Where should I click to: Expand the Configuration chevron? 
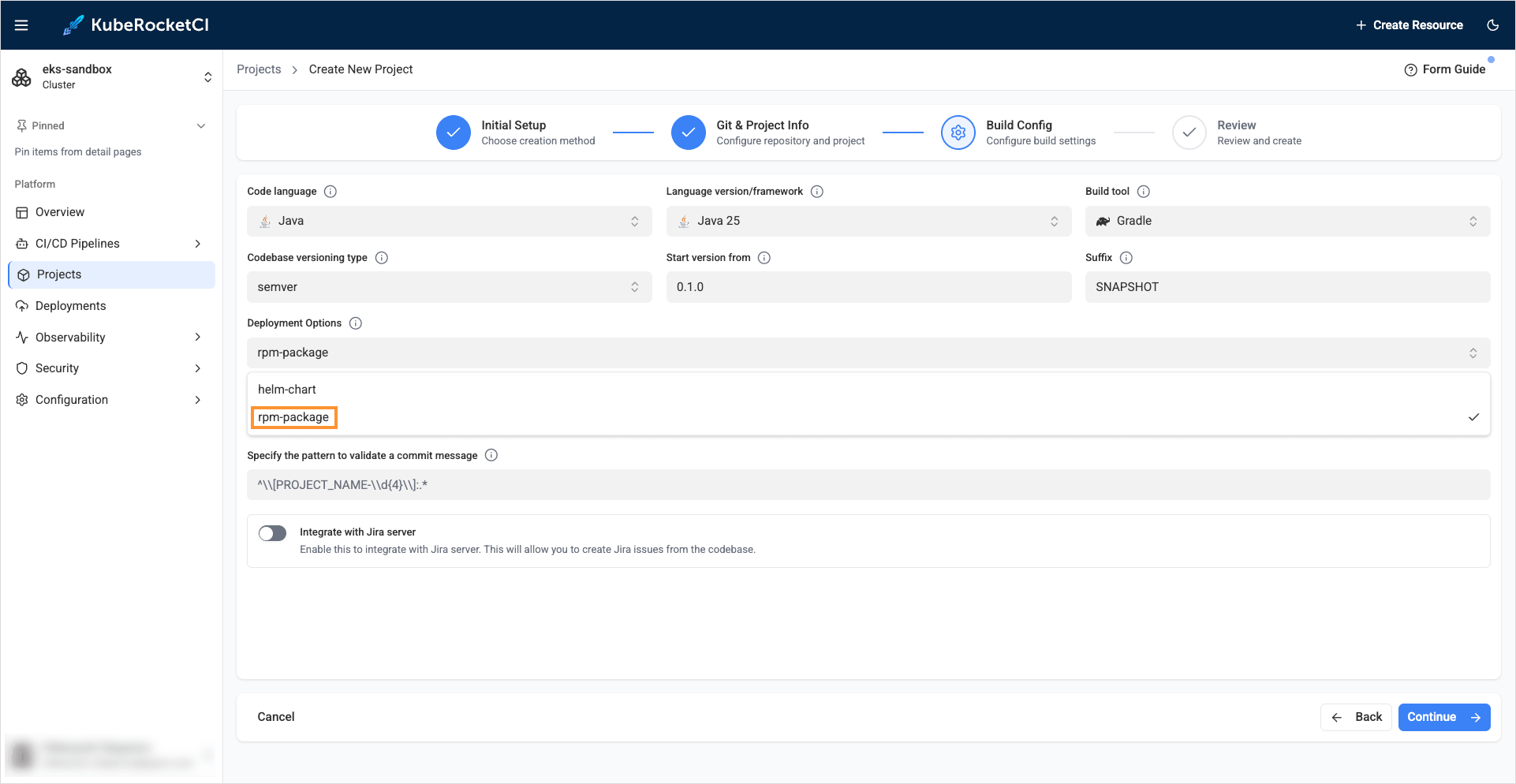coord(198,400)
